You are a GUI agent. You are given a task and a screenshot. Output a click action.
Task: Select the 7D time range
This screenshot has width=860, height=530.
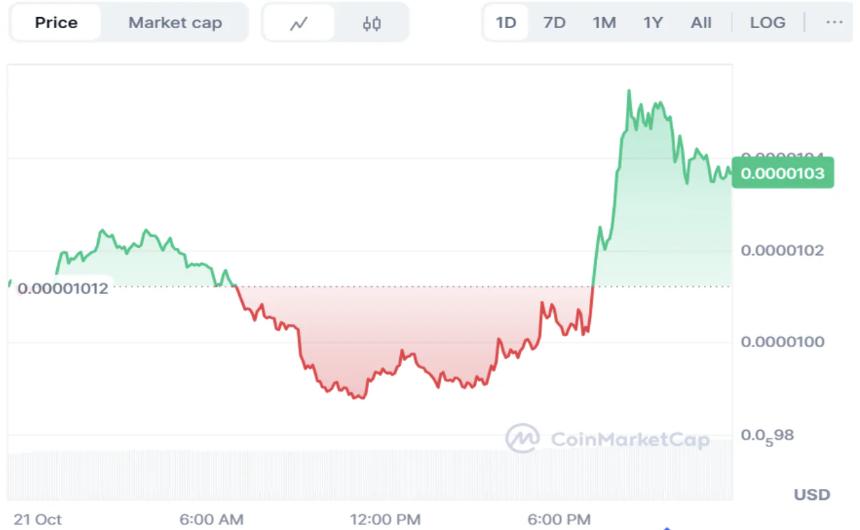(x=554, y=22)
